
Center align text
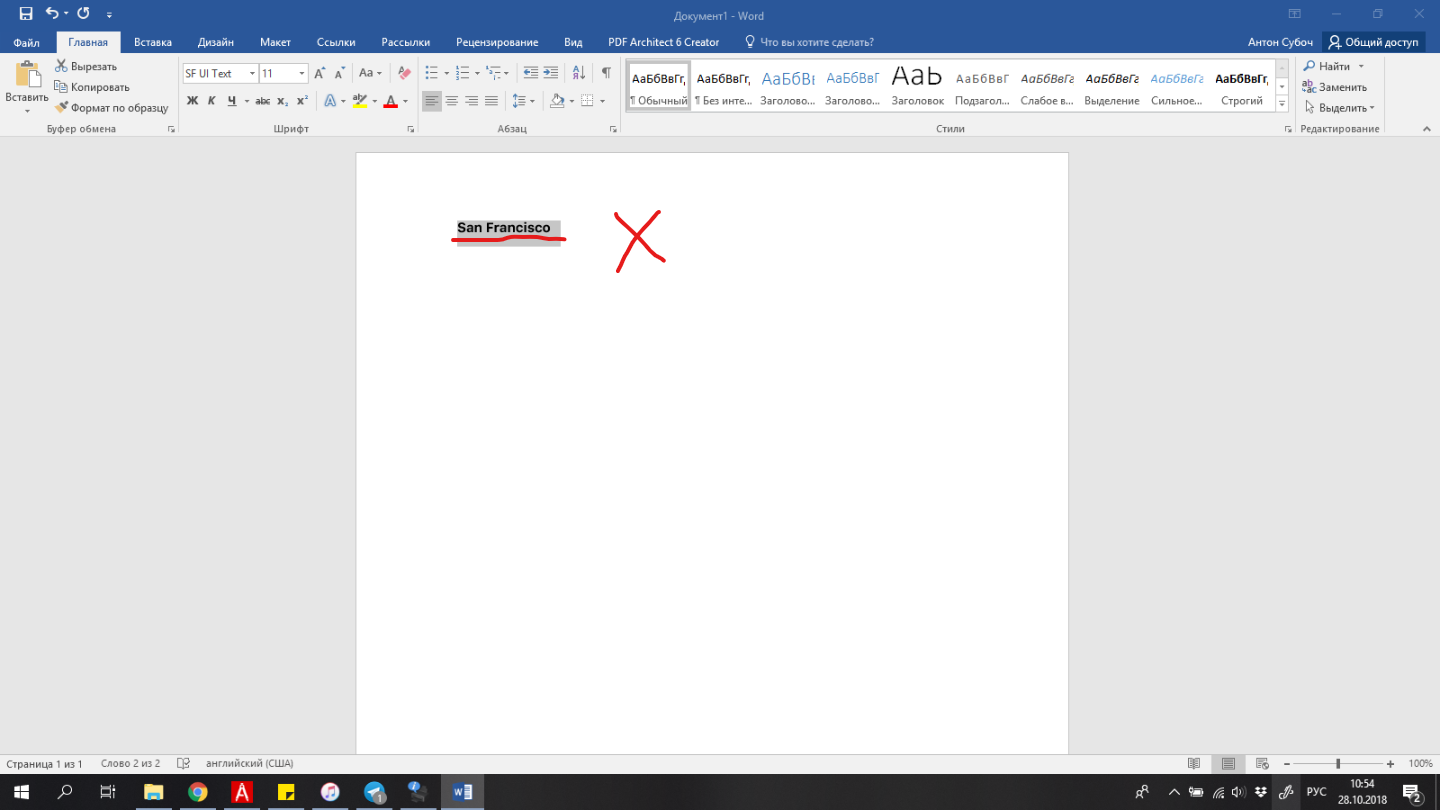[x=451, y=101]
